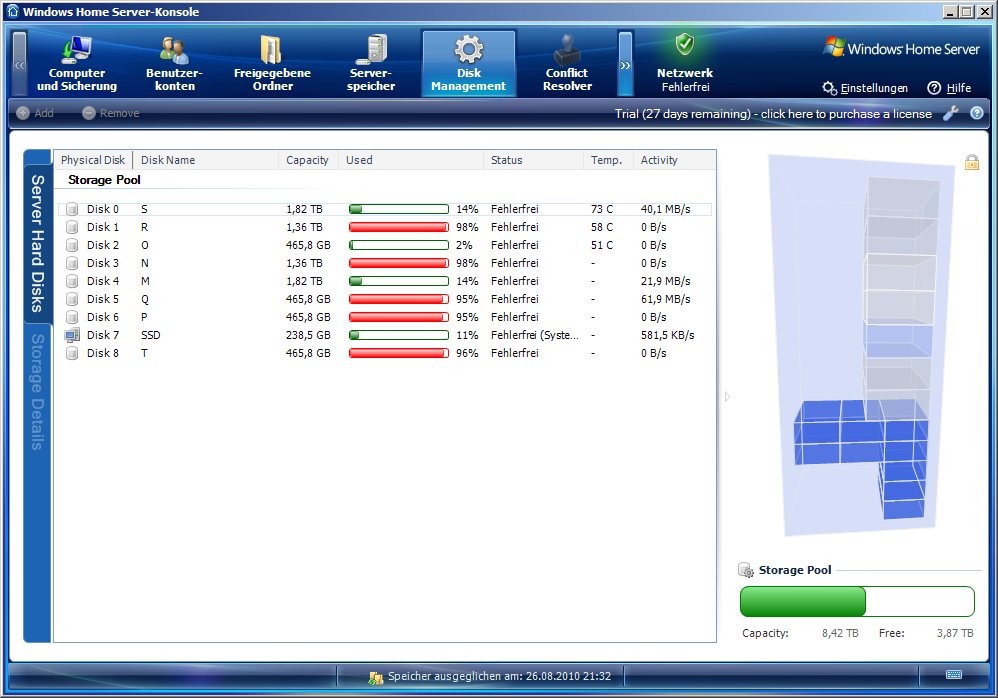Open Benutzerkonten tab

tap(174, 64)
